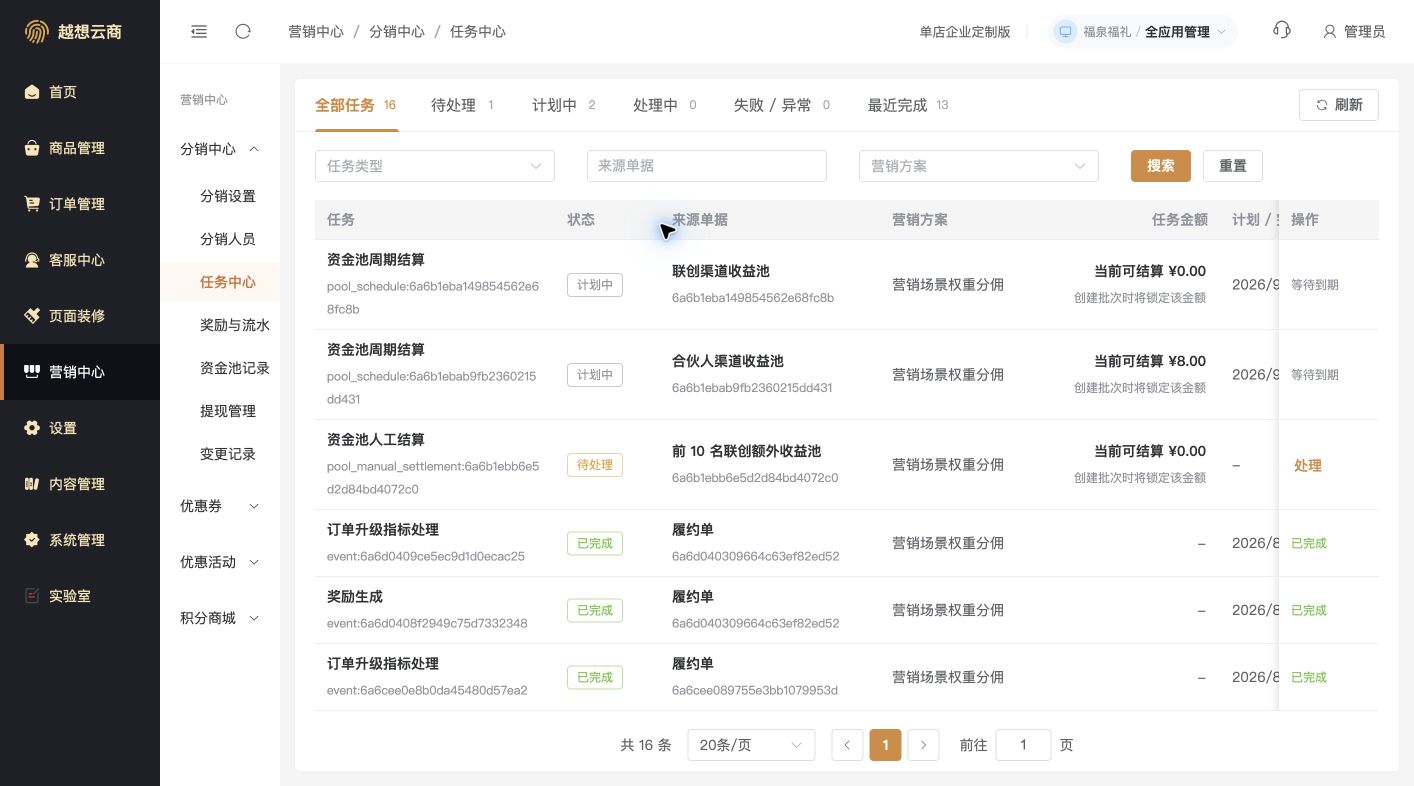Click the monitor icon beside 福泉福礼
The height and width of the screenshot is (786, 1414).
[1065, 32]
